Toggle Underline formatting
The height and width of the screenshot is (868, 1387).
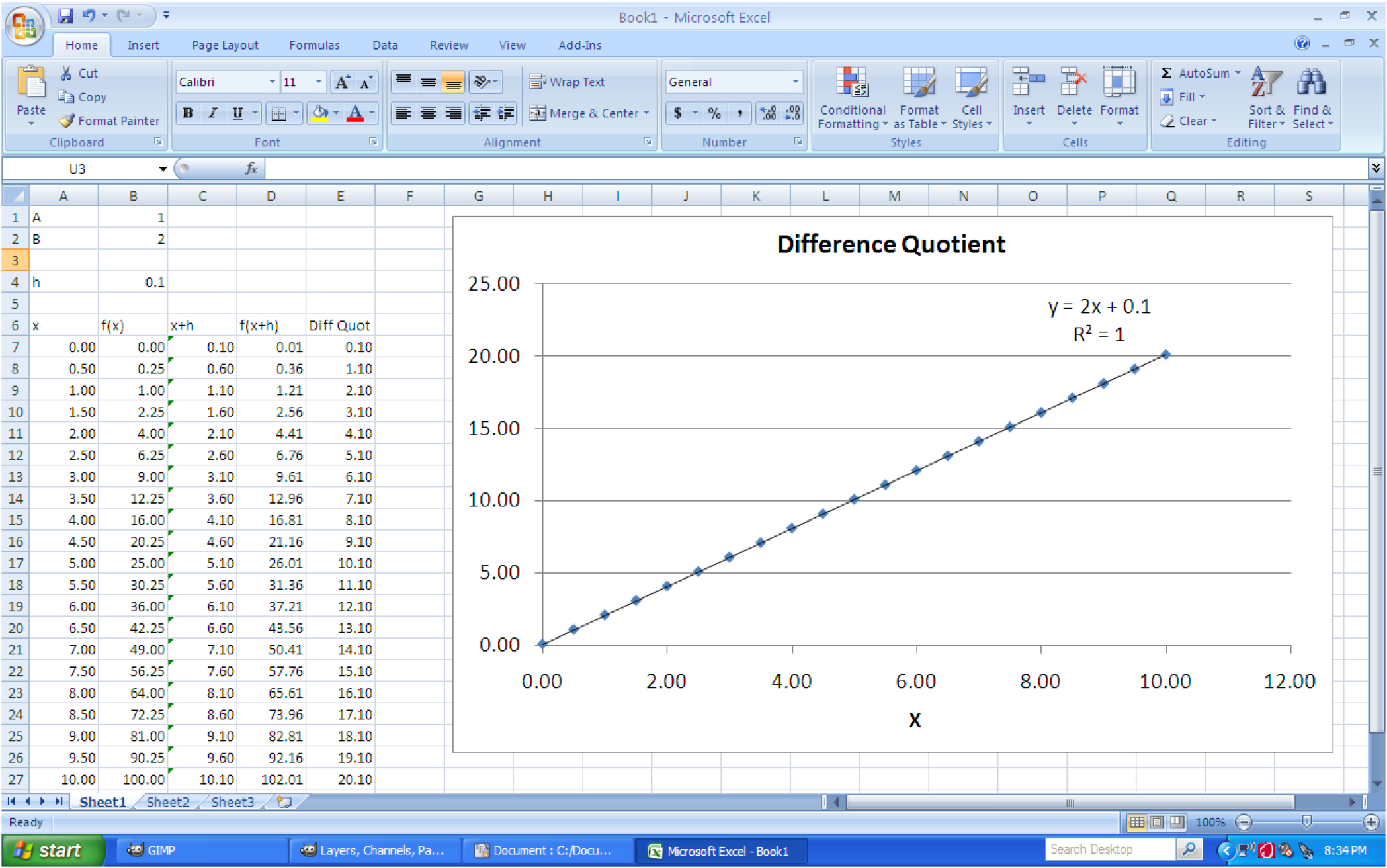click(238, 113)
